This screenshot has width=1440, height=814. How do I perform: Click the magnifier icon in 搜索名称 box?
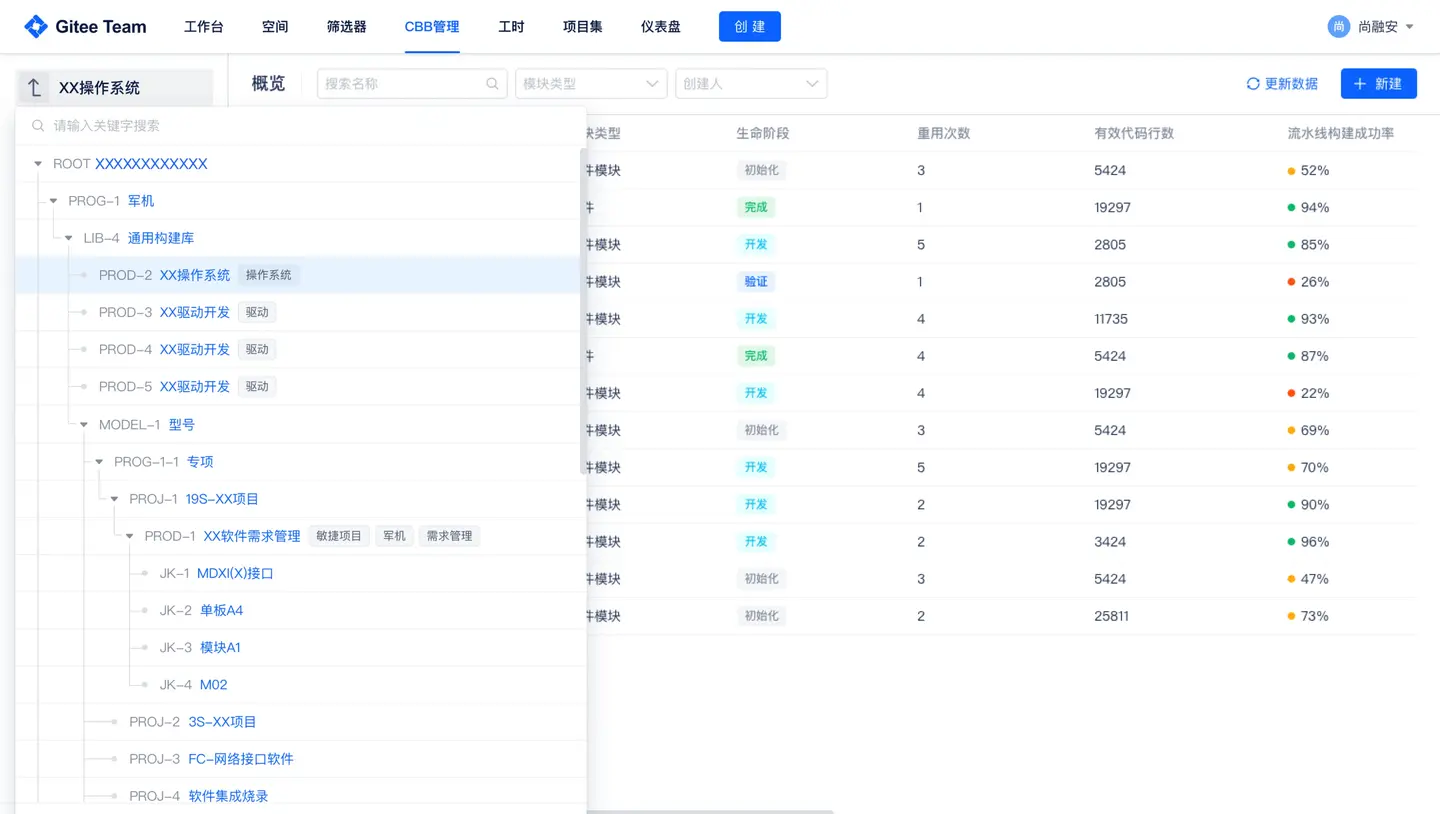[x=491, y=84]
